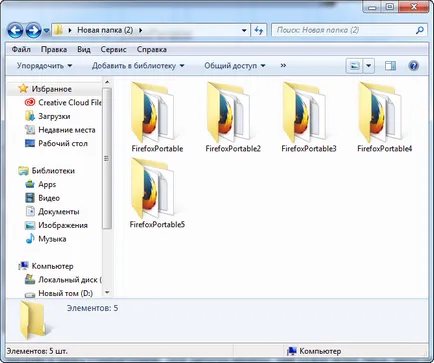434x363 pixels.
Task: Open the Музыка library
Action: point(52,239)
